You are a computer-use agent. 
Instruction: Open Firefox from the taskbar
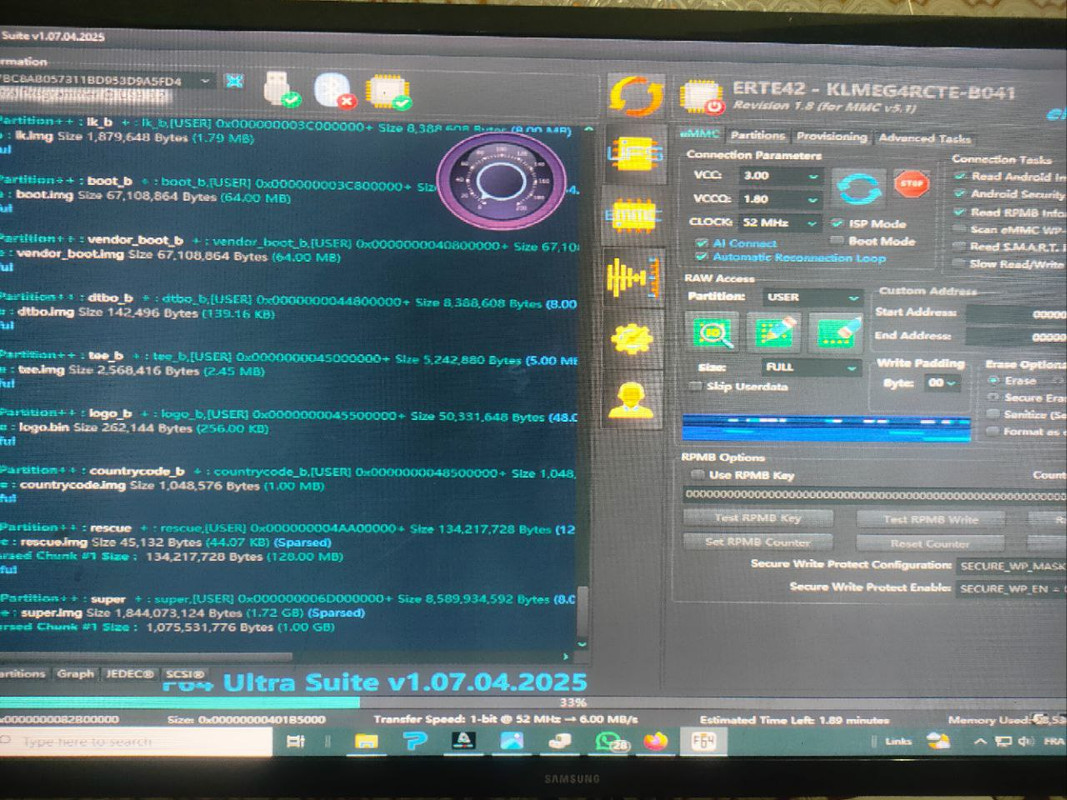point(655,741)
